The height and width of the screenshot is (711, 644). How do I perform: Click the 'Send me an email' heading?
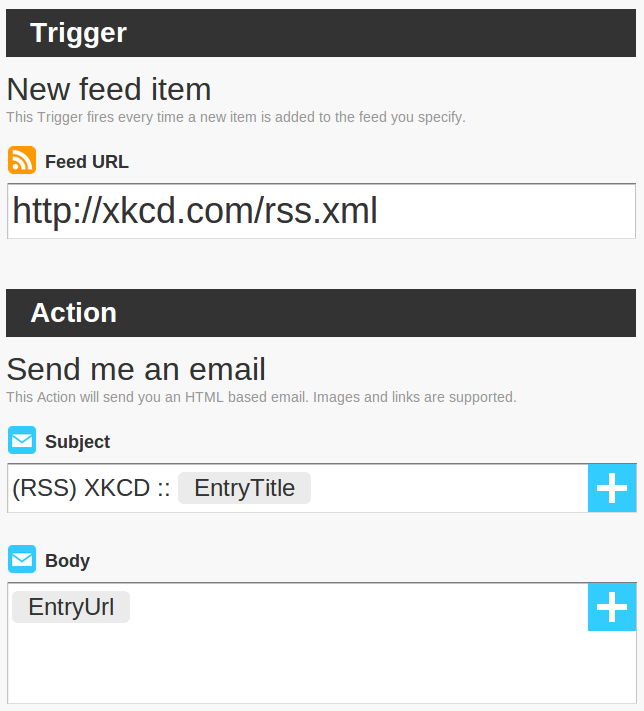point(136,369)
